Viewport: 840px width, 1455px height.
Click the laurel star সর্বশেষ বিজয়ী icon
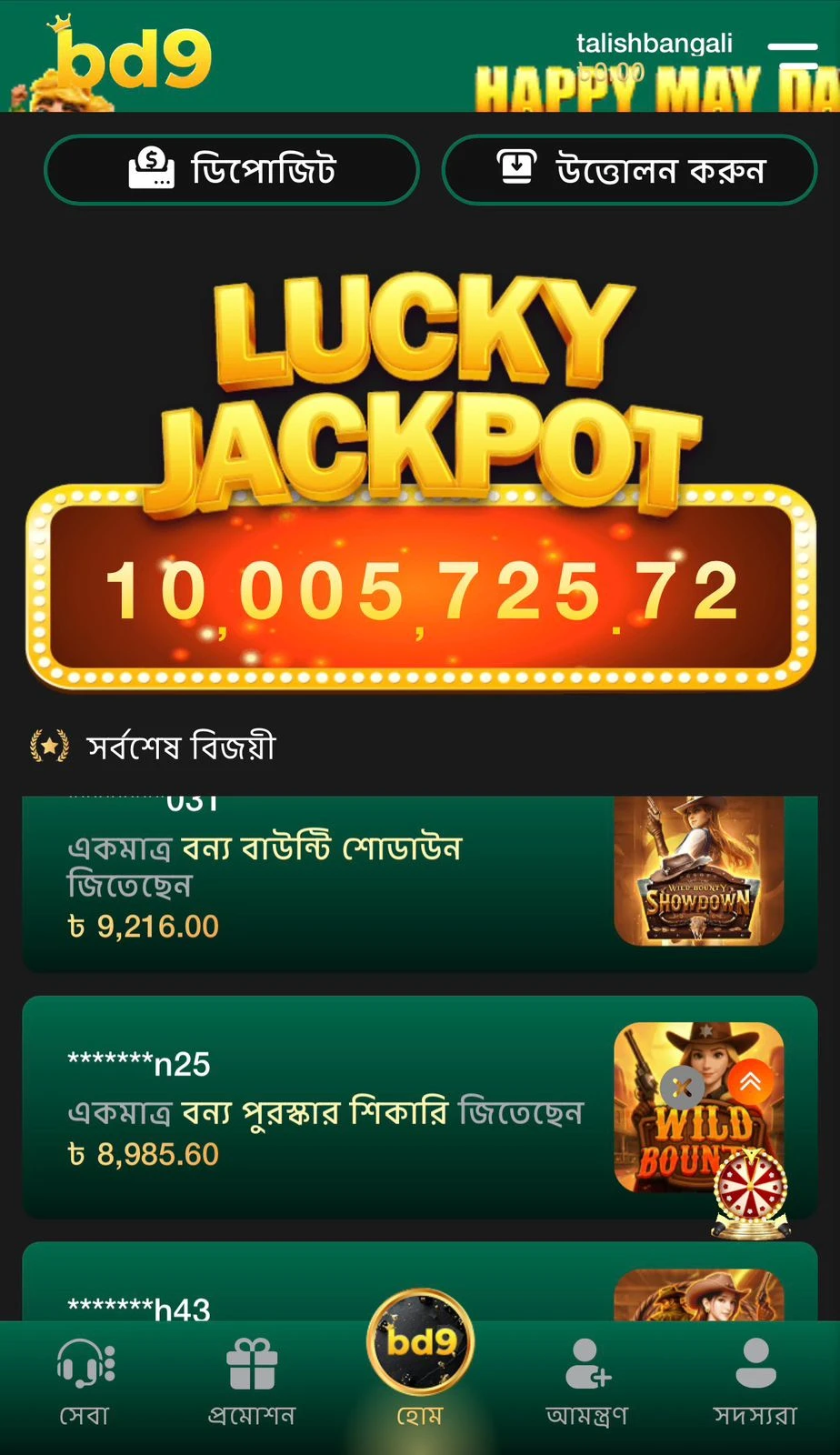point(49,747)
